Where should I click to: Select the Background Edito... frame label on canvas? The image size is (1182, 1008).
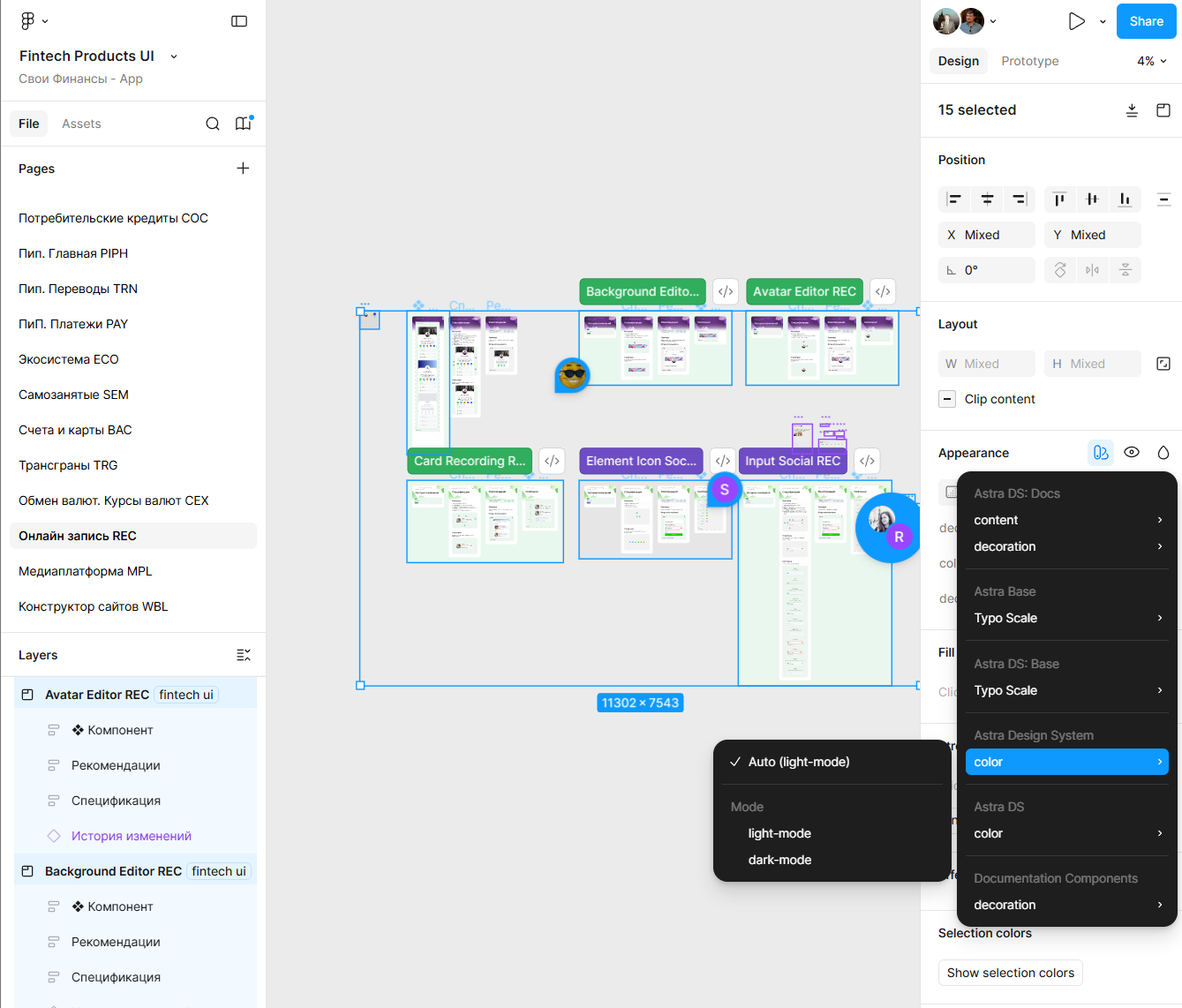click(642, 292)
